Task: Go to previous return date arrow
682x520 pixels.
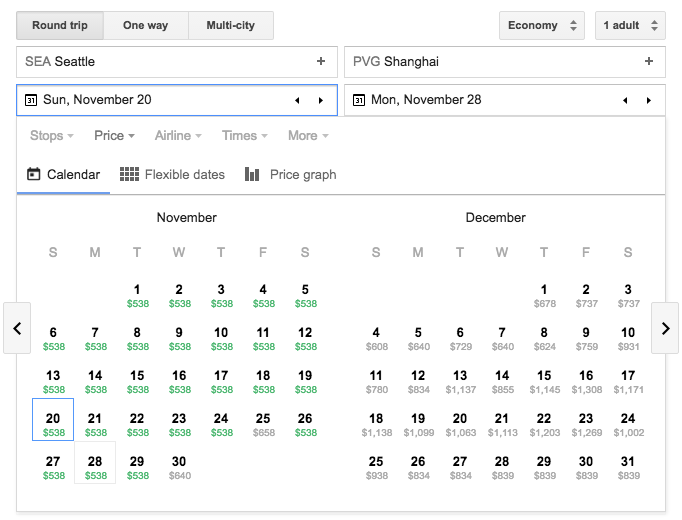Action: click(x=625, y=100)
